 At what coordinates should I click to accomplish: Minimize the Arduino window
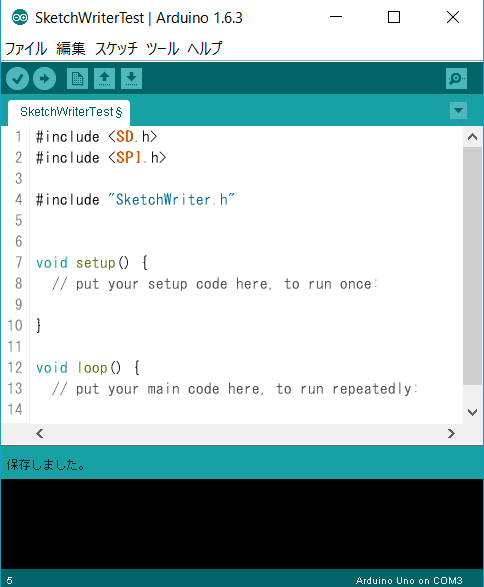336,17
